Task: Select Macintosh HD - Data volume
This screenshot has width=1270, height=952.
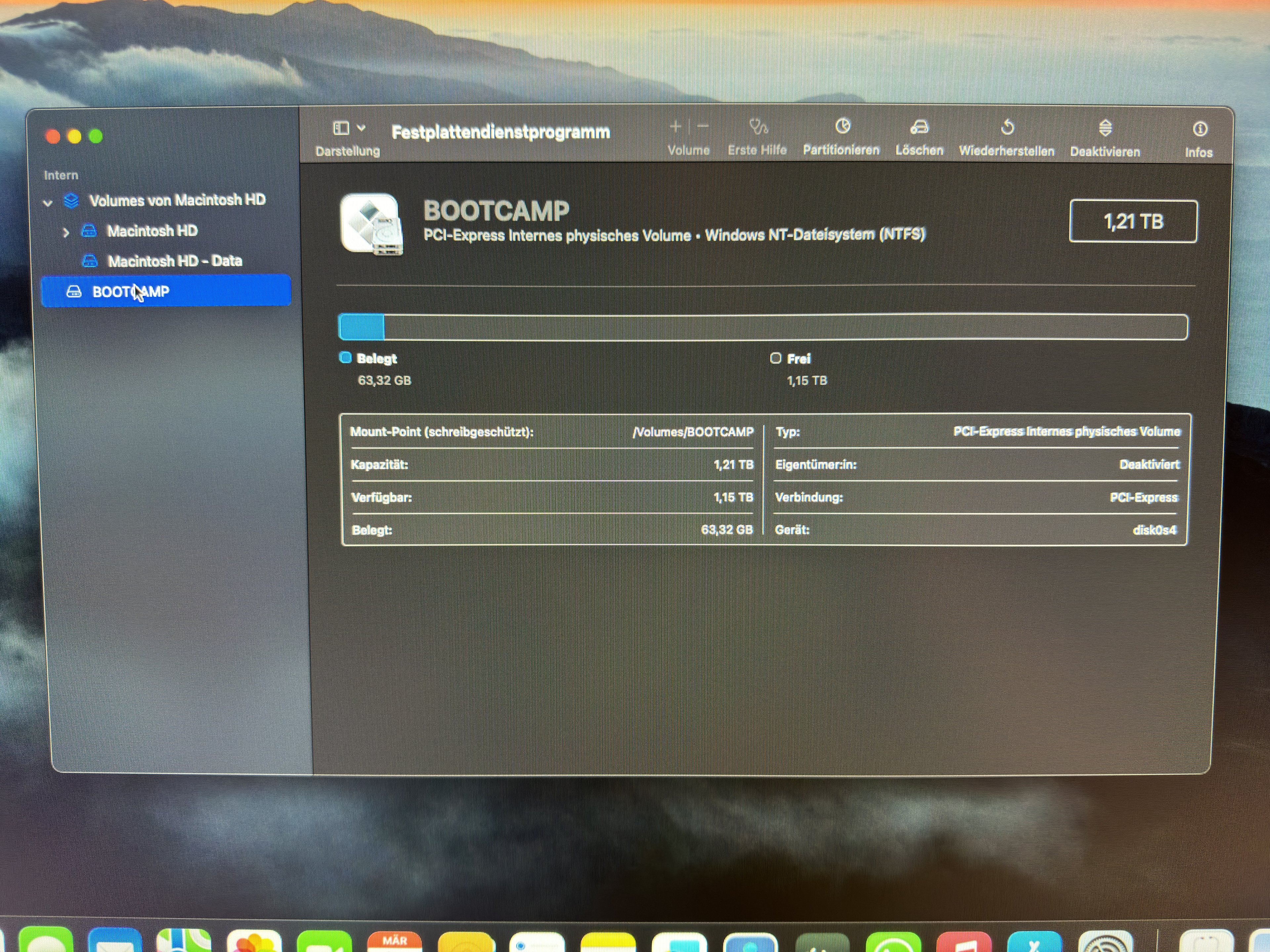Action: point(175,261)
